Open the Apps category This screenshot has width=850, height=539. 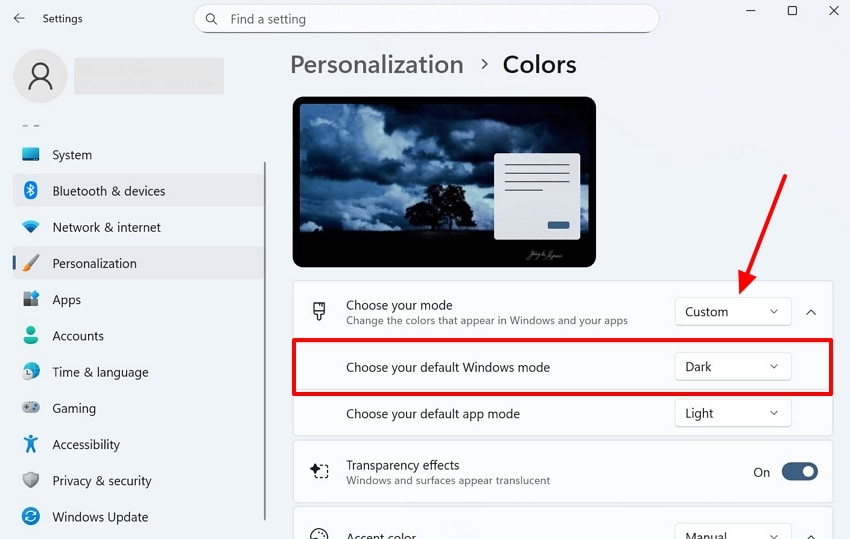point(138,299)
